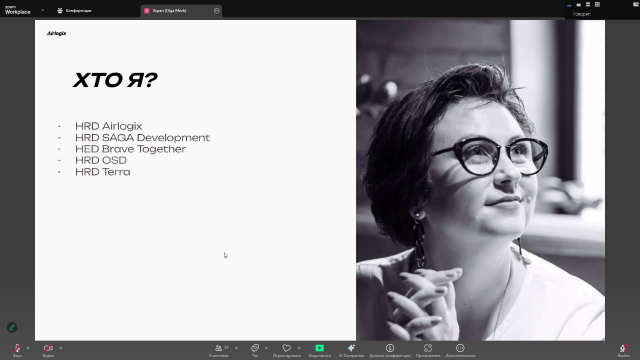Image resolution: width=640 pixels, height=360 pixels.
Task: Select the minimized blue strip view
Action: (x=569, y=5)
